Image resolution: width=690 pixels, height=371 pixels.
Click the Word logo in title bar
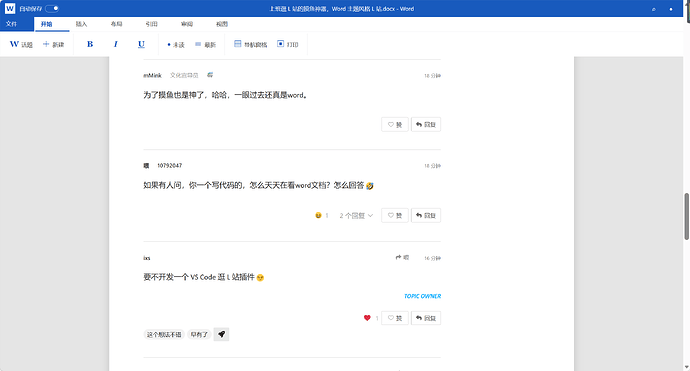pyautogui.click(x=10, y=8)
